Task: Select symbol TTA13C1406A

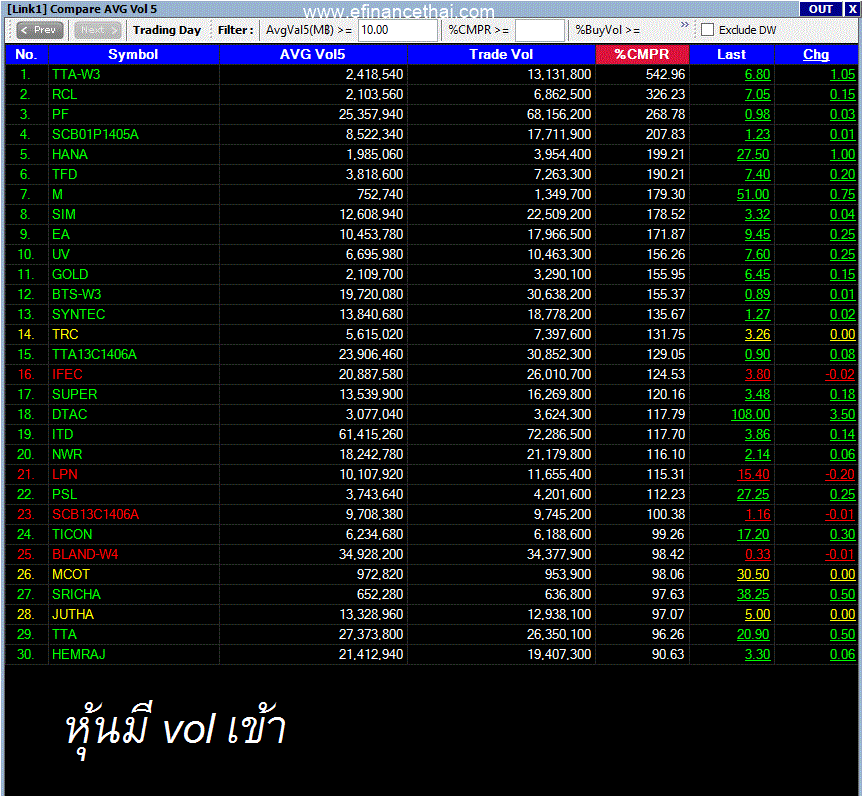Action: (x=94, y=355)
